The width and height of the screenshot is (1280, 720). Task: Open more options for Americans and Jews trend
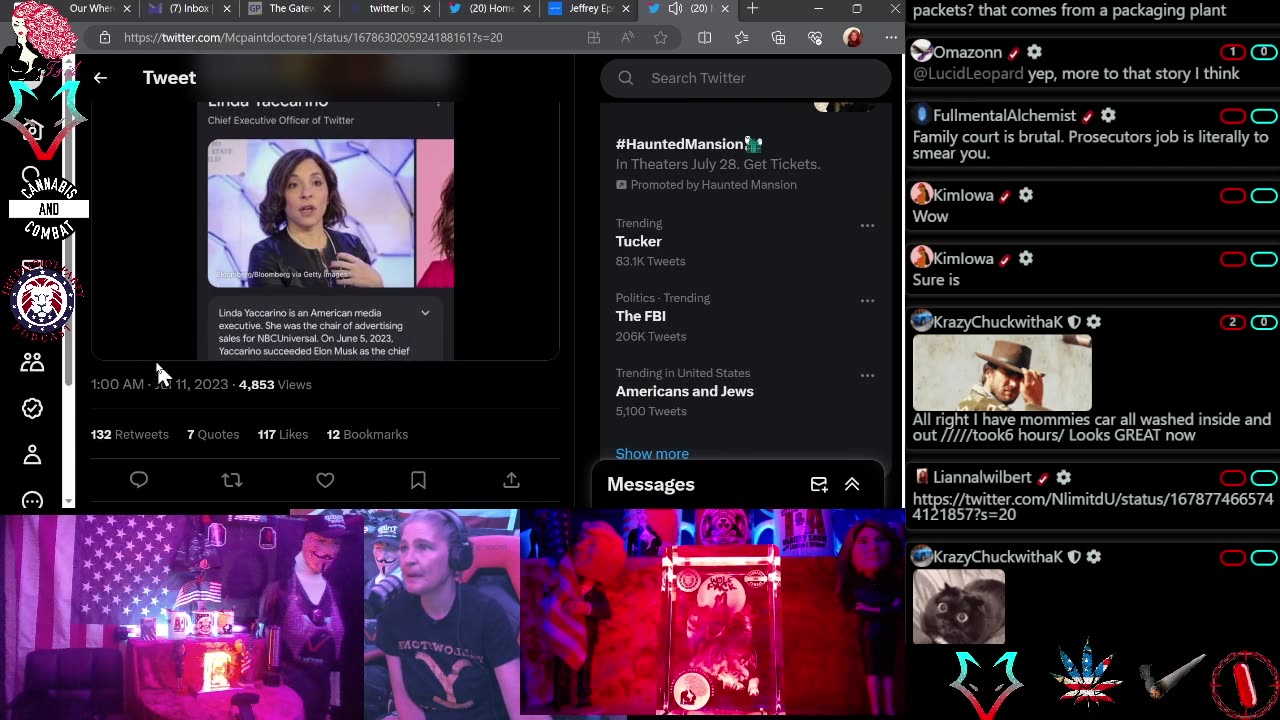[867, 376]
